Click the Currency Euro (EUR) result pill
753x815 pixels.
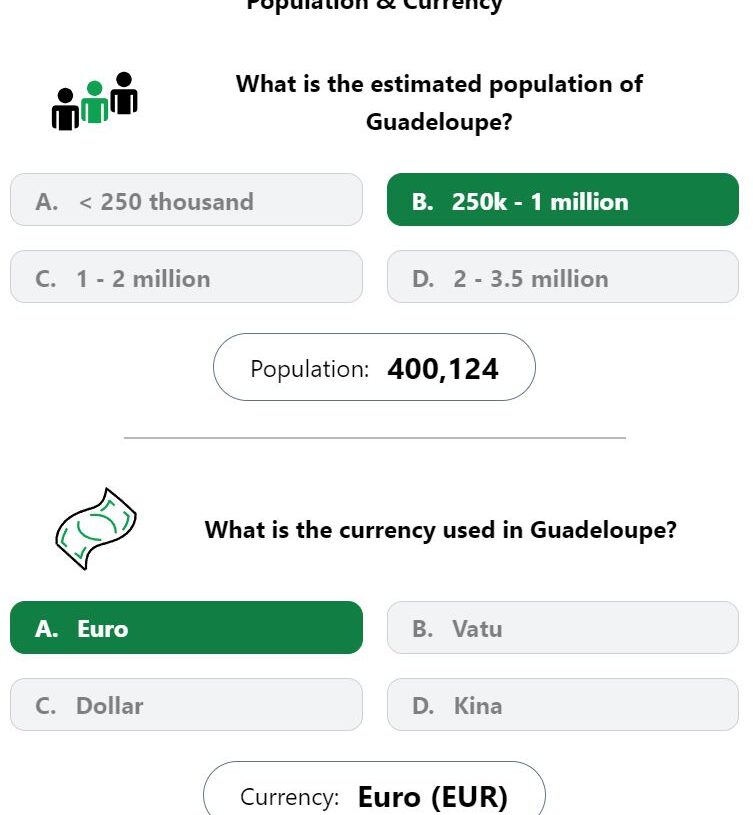[374, 789]
